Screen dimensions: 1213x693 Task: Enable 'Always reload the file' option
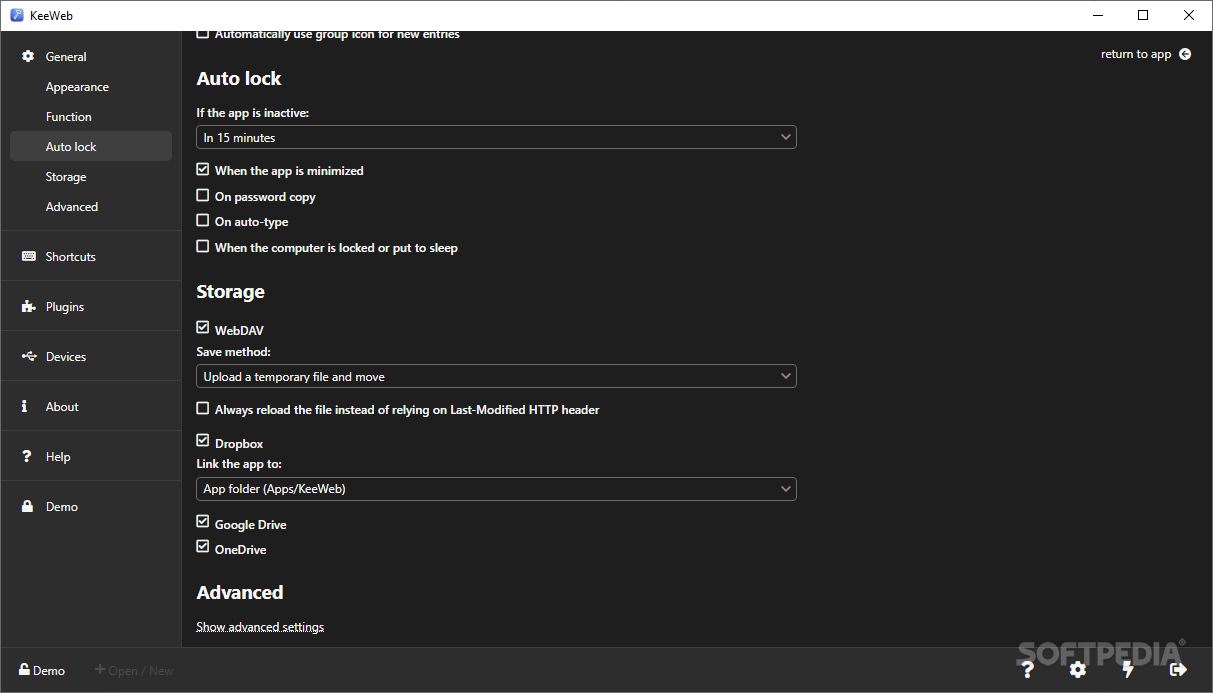click(203, 409)
